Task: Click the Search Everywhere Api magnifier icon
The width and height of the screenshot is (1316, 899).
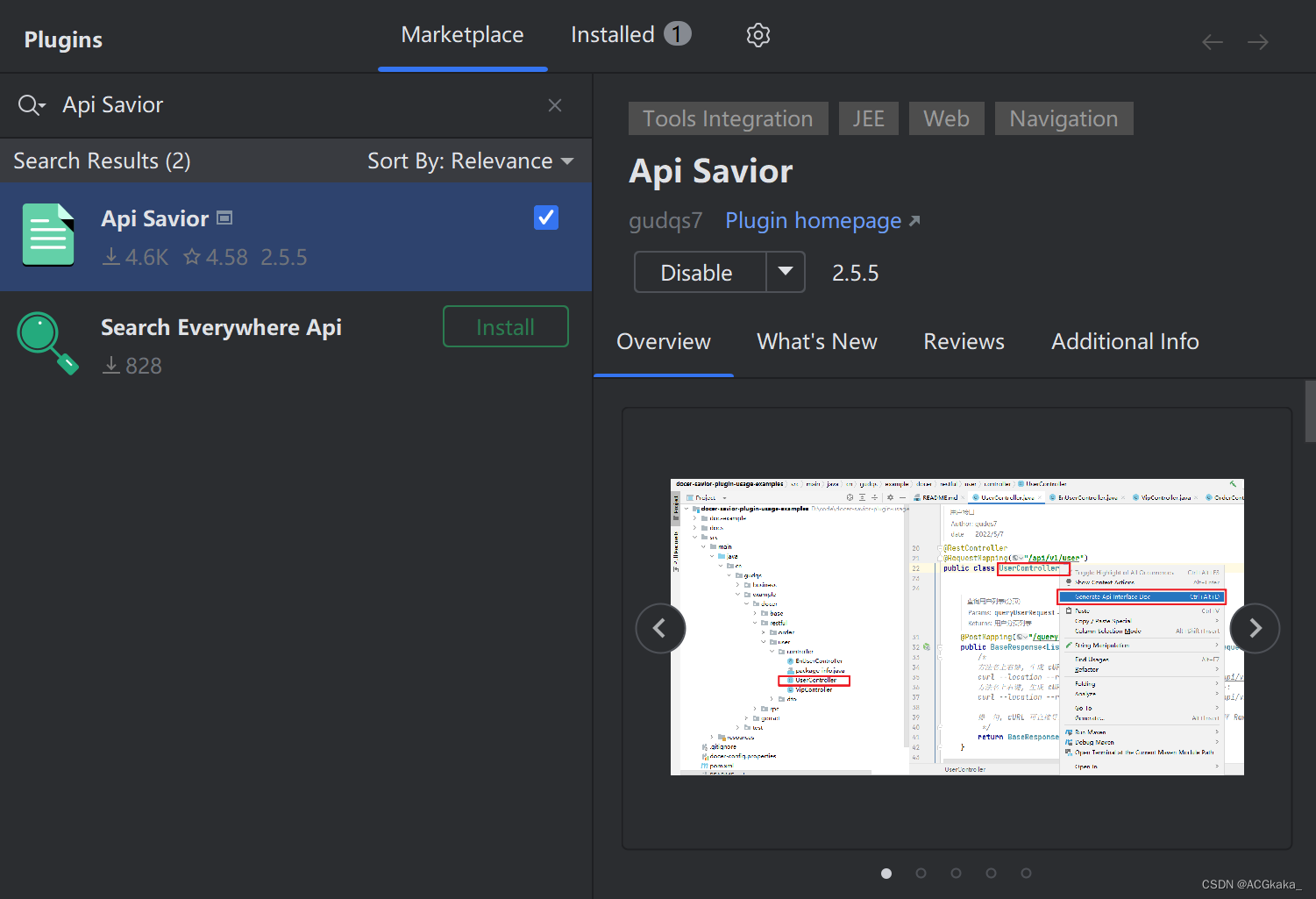Action: tap(48, 343)
